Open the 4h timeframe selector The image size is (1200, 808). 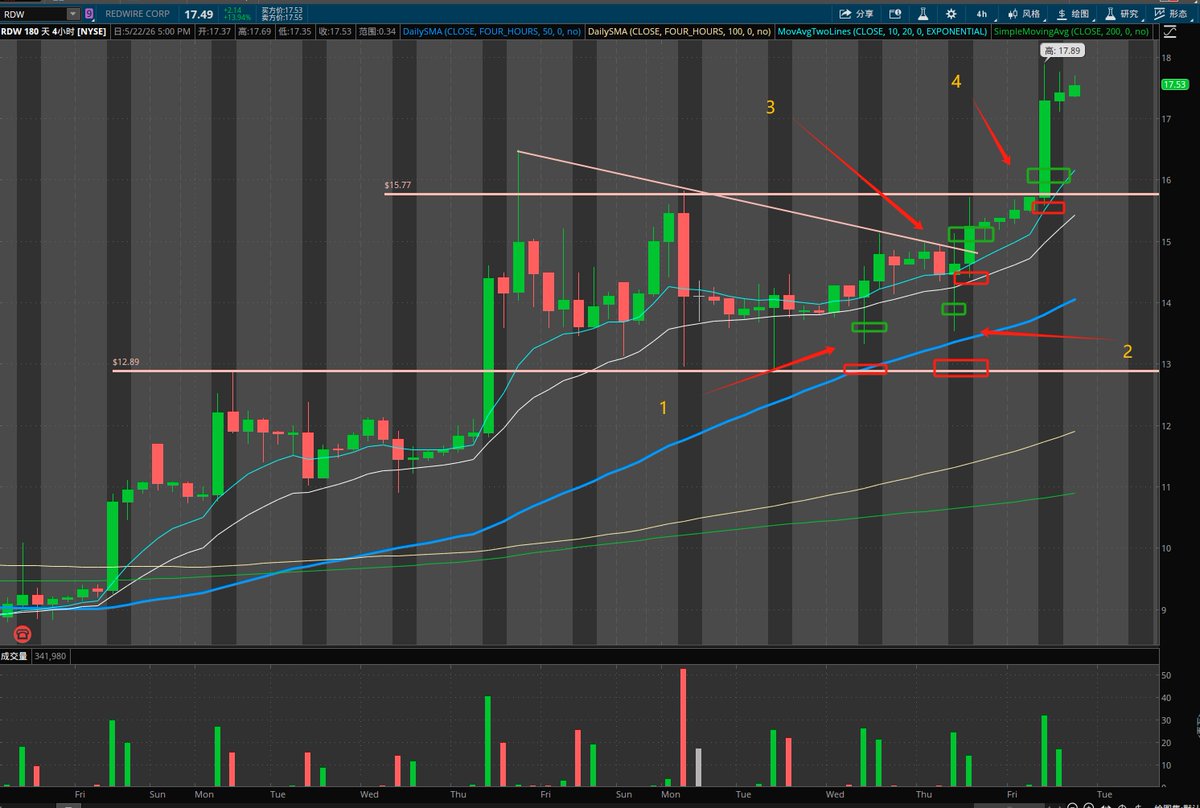982,14
